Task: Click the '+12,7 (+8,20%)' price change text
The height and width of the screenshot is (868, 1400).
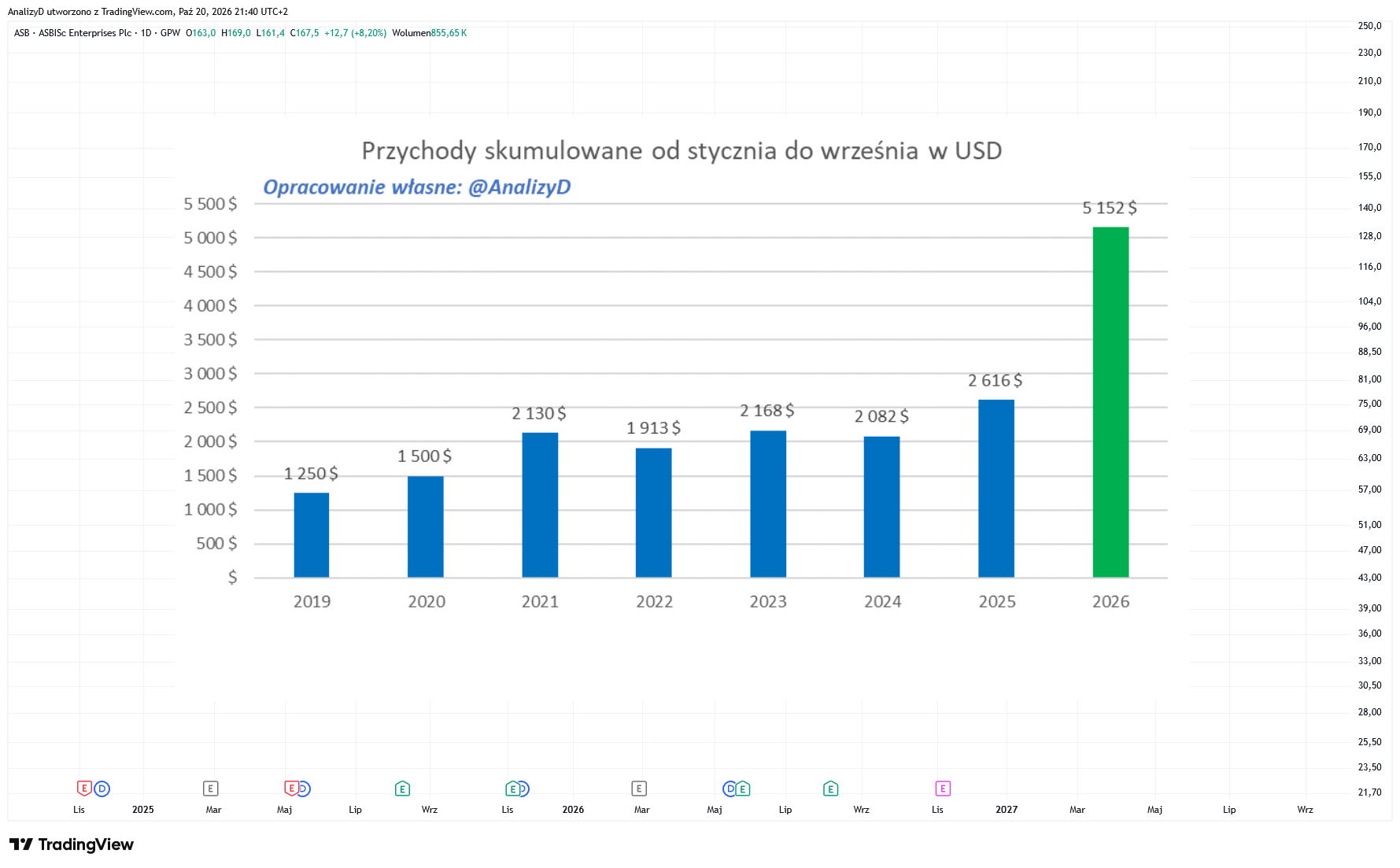Action: click(x=355, y=33)
